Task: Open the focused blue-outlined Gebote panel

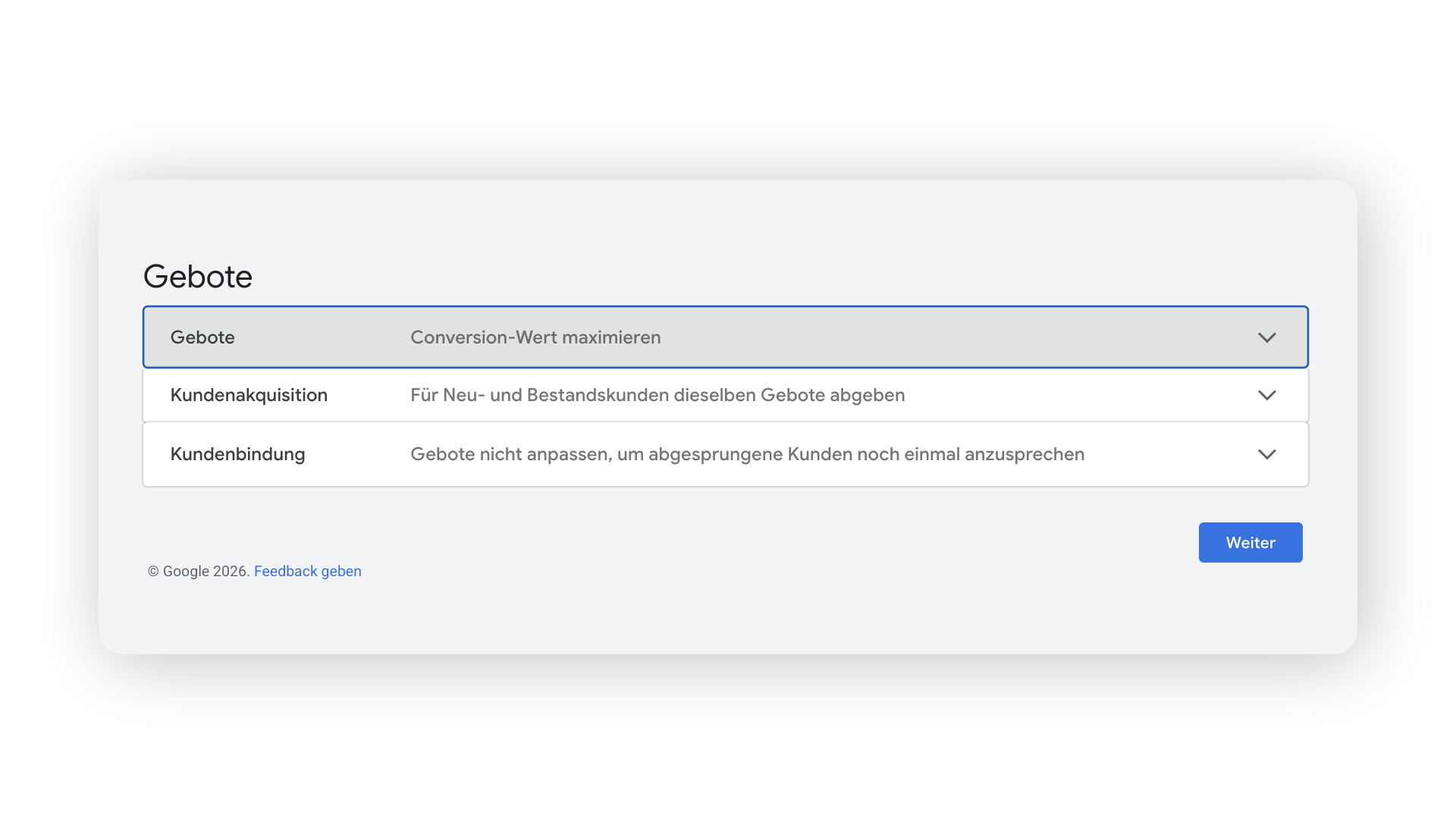Action: point(725,337)
